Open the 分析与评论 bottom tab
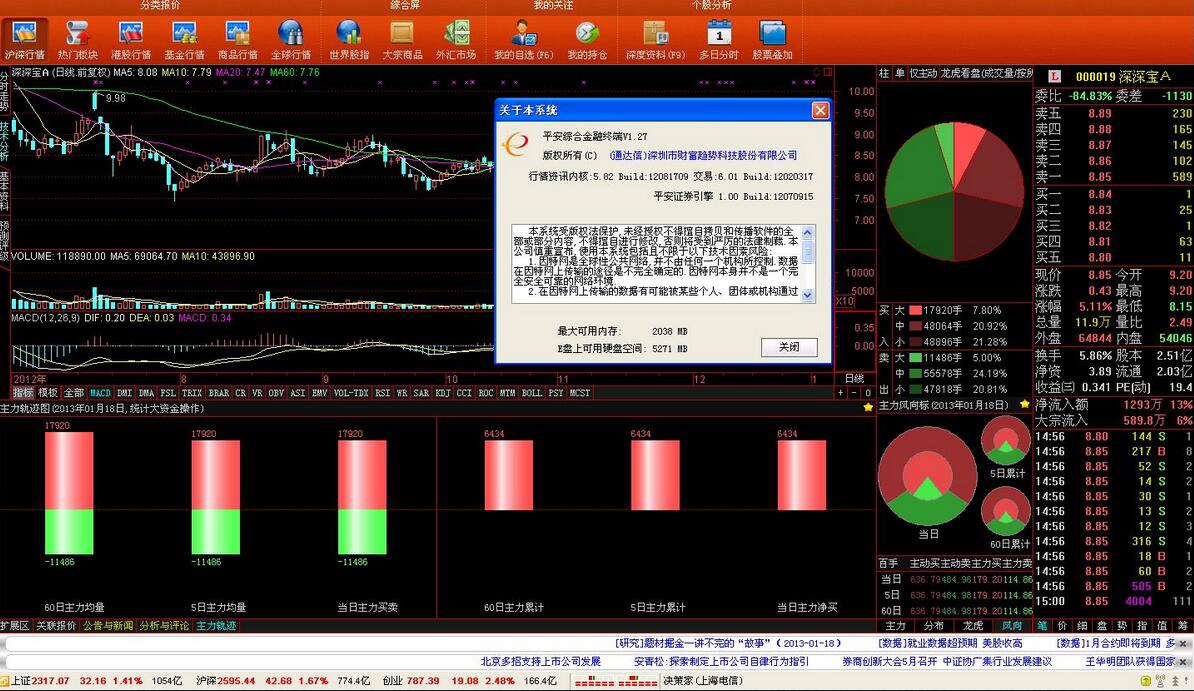The width and height of the screenshot is (1194, 691). pos(164,625)
